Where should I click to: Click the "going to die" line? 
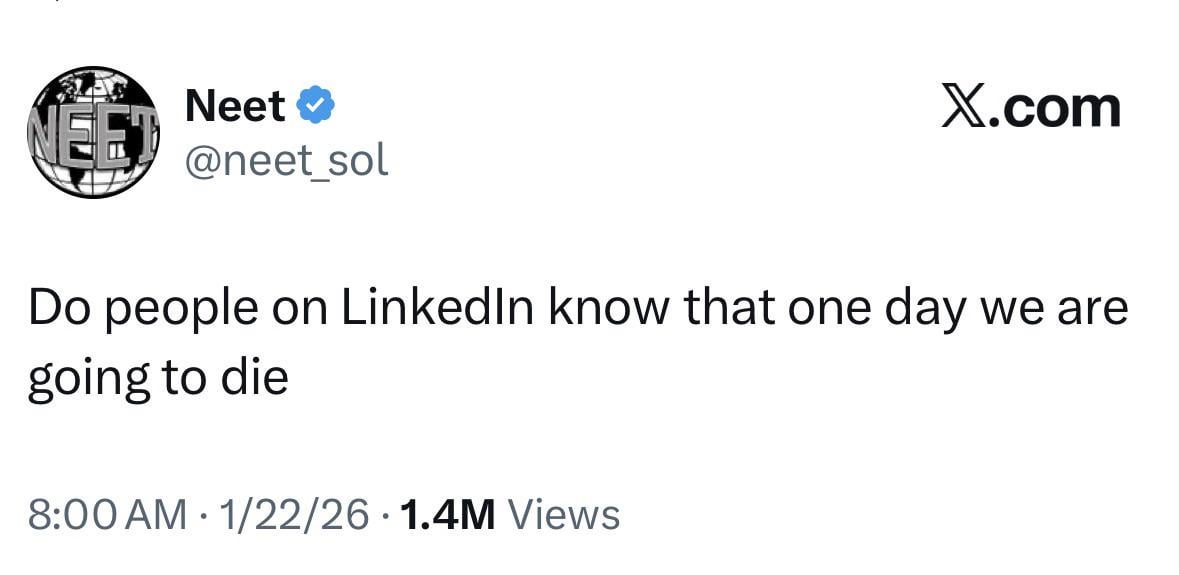(158, 378)
